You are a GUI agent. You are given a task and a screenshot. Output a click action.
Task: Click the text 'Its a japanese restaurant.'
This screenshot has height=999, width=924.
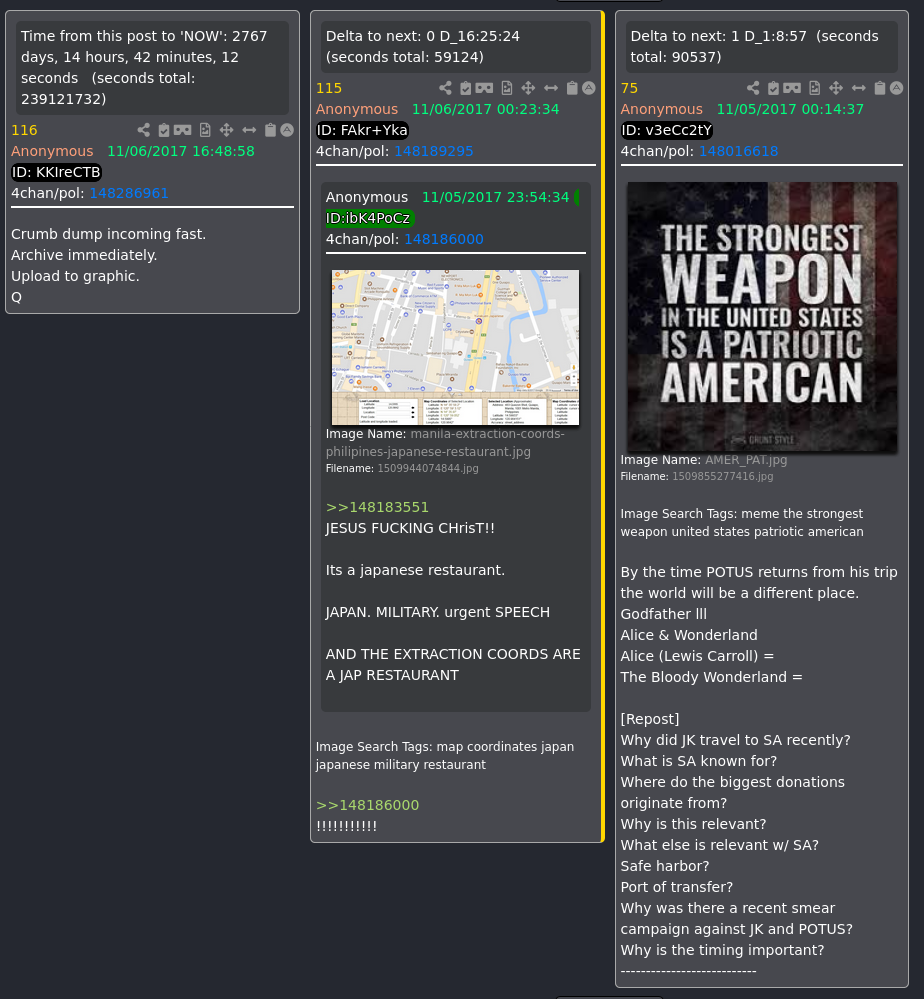(x=415, y=570)
